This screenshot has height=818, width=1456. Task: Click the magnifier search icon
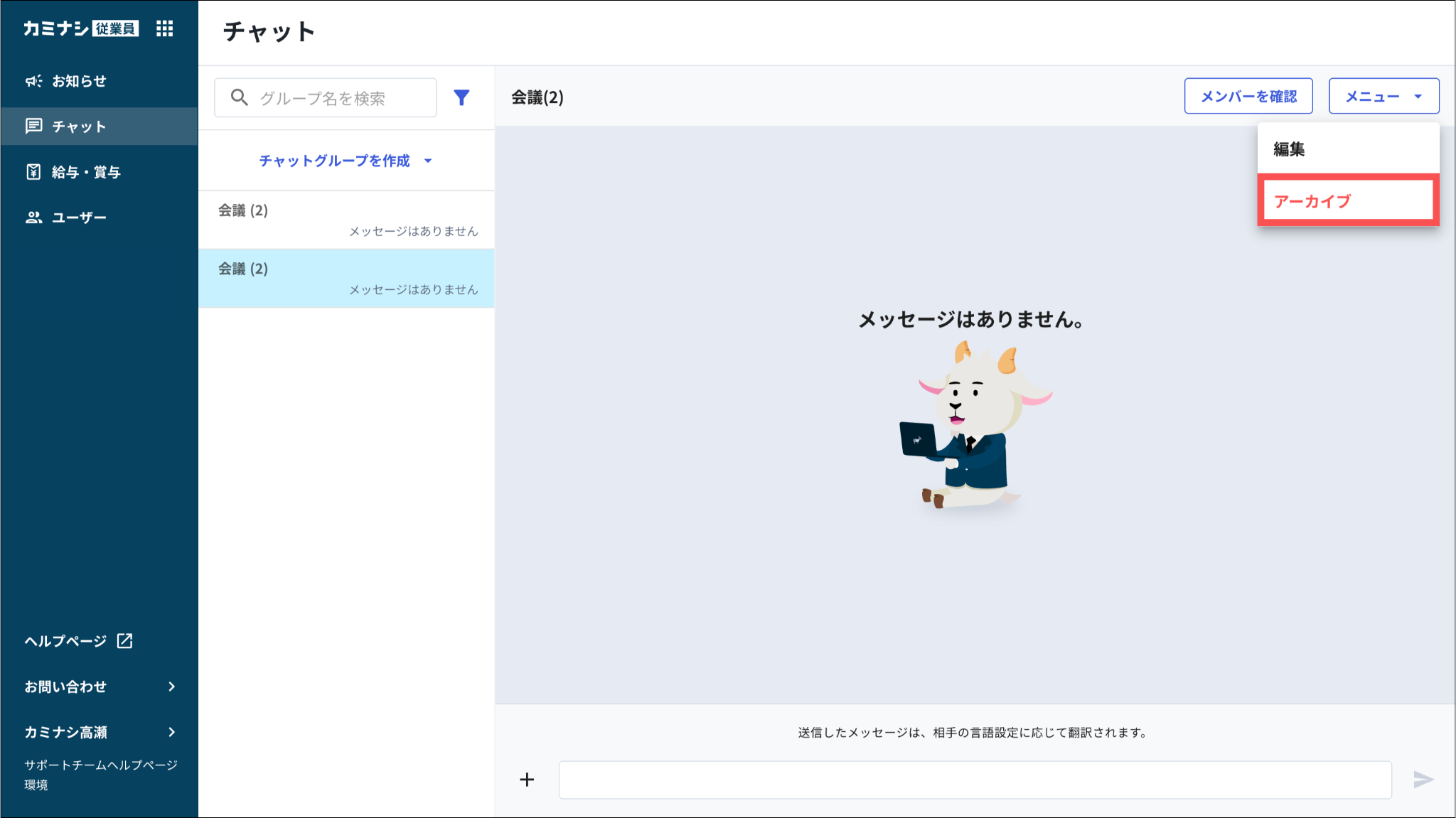click(x=240, y=97)
